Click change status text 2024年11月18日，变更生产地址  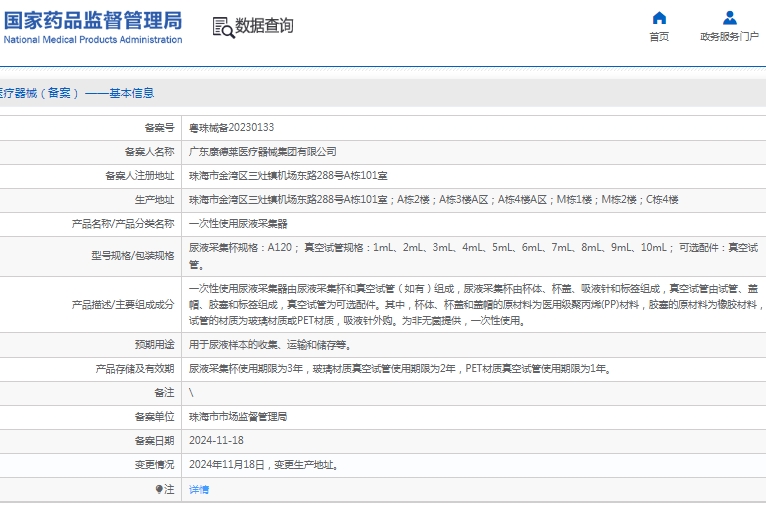point(264,464)
